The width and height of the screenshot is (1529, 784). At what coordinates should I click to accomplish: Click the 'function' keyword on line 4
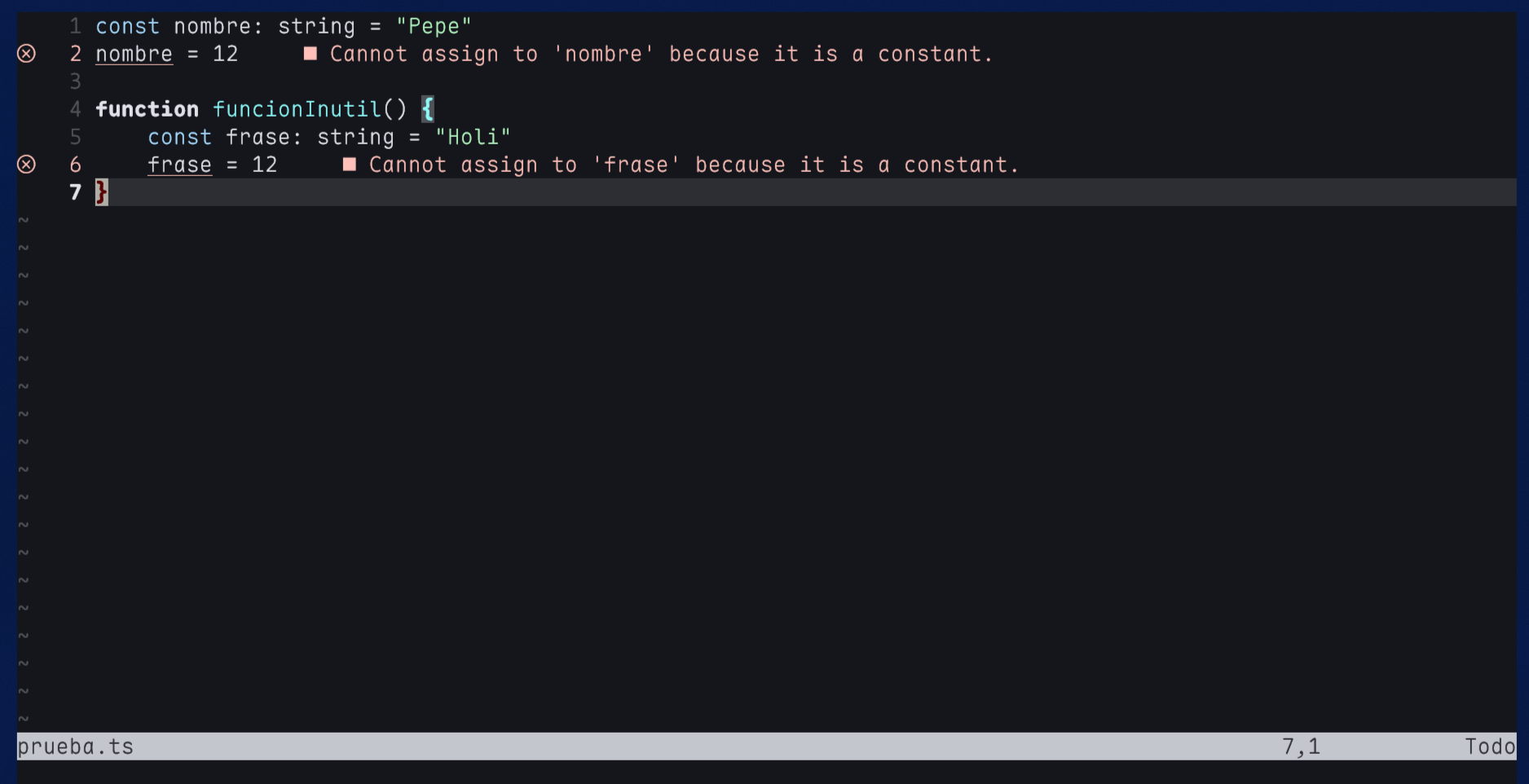147,109
